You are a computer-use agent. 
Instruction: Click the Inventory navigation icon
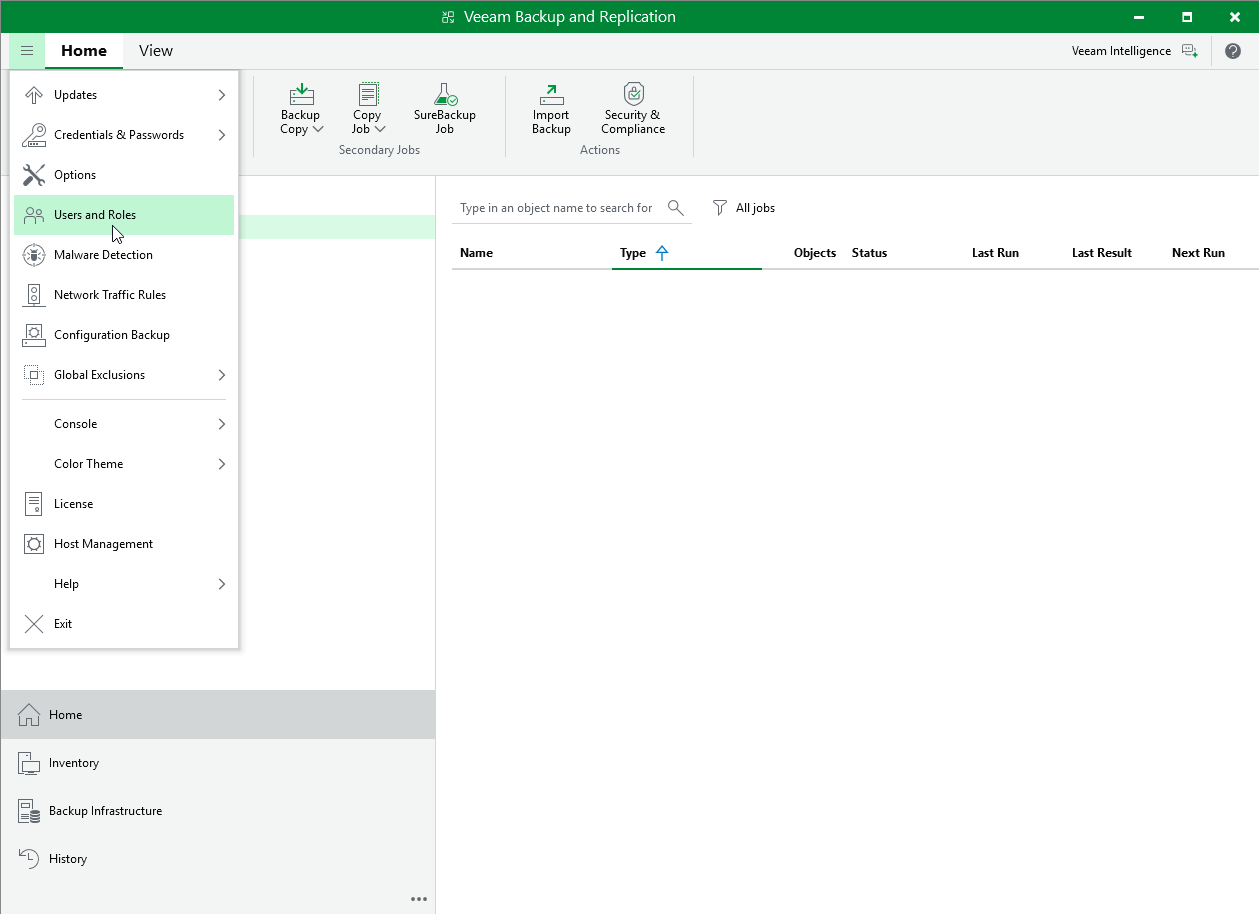29,763
